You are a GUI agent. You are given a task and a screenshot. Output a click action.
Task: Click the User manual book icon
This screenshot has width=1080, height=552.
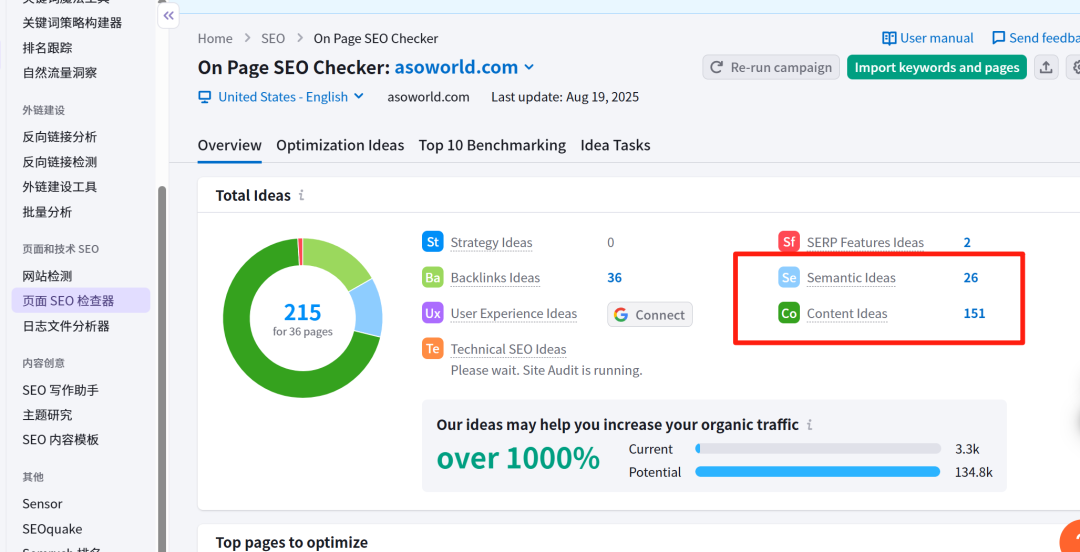tap(889, 38)
